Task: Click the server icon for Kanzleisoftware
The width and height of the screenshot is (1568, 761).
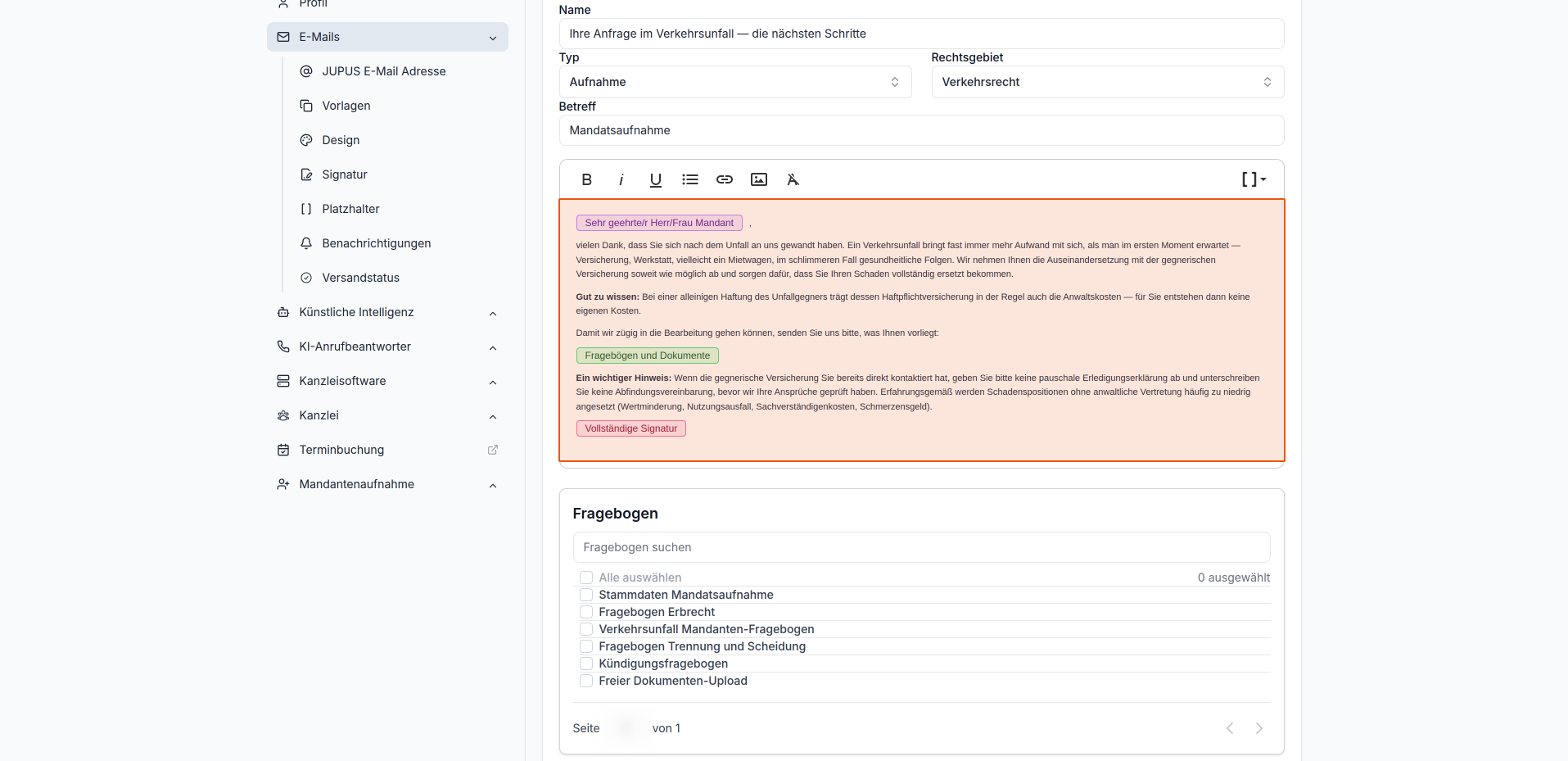Action: [x=283, y=381]
